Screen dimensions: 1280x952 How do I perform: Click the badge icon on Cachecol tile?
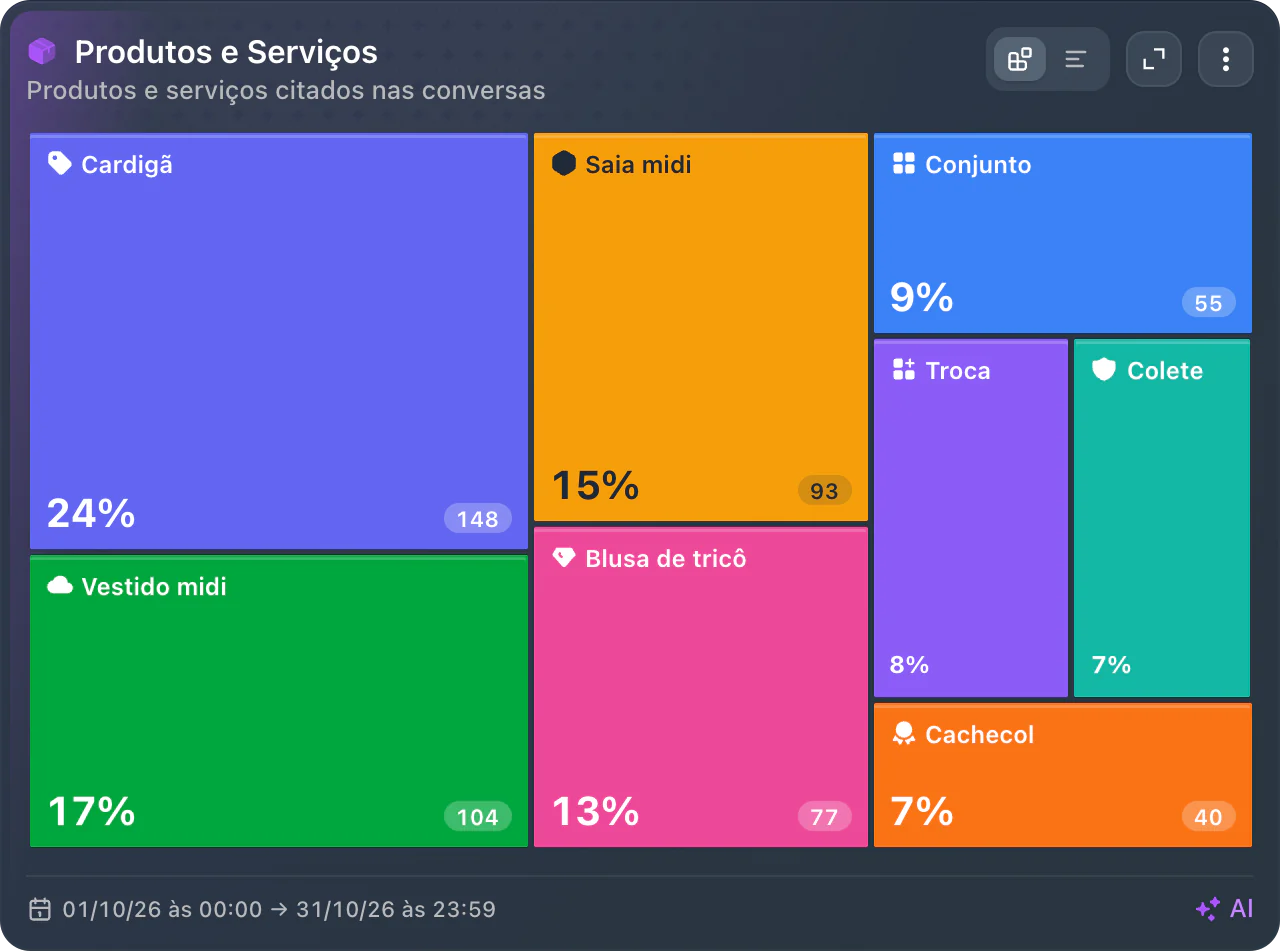tap(904, 734)
